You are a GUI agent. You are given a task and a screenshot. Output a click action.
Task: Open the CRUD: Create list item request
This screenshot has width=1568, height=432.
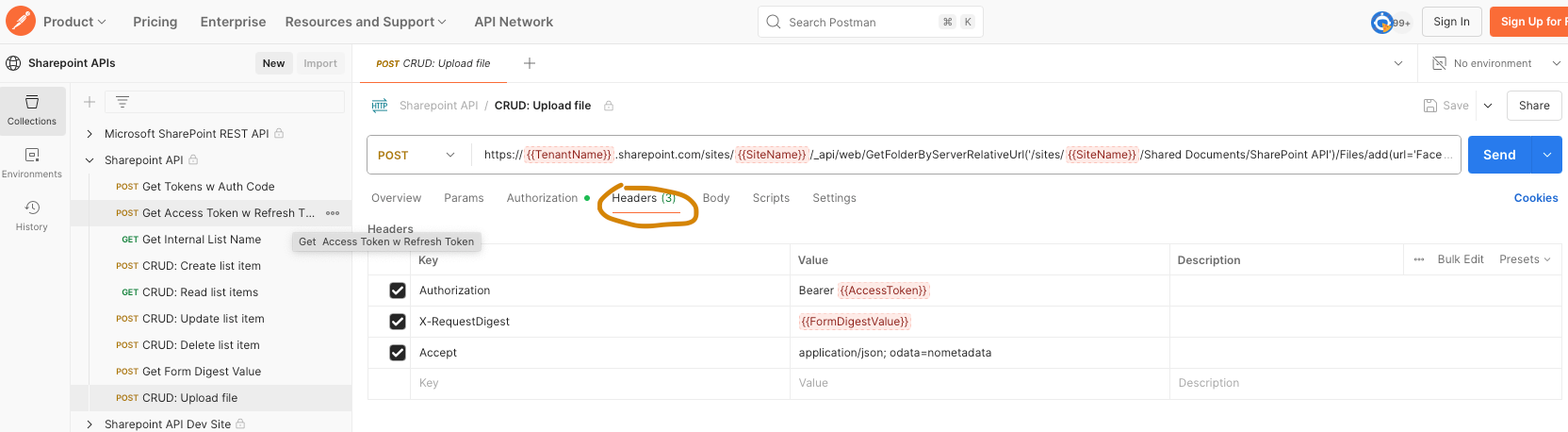(201, 266)
